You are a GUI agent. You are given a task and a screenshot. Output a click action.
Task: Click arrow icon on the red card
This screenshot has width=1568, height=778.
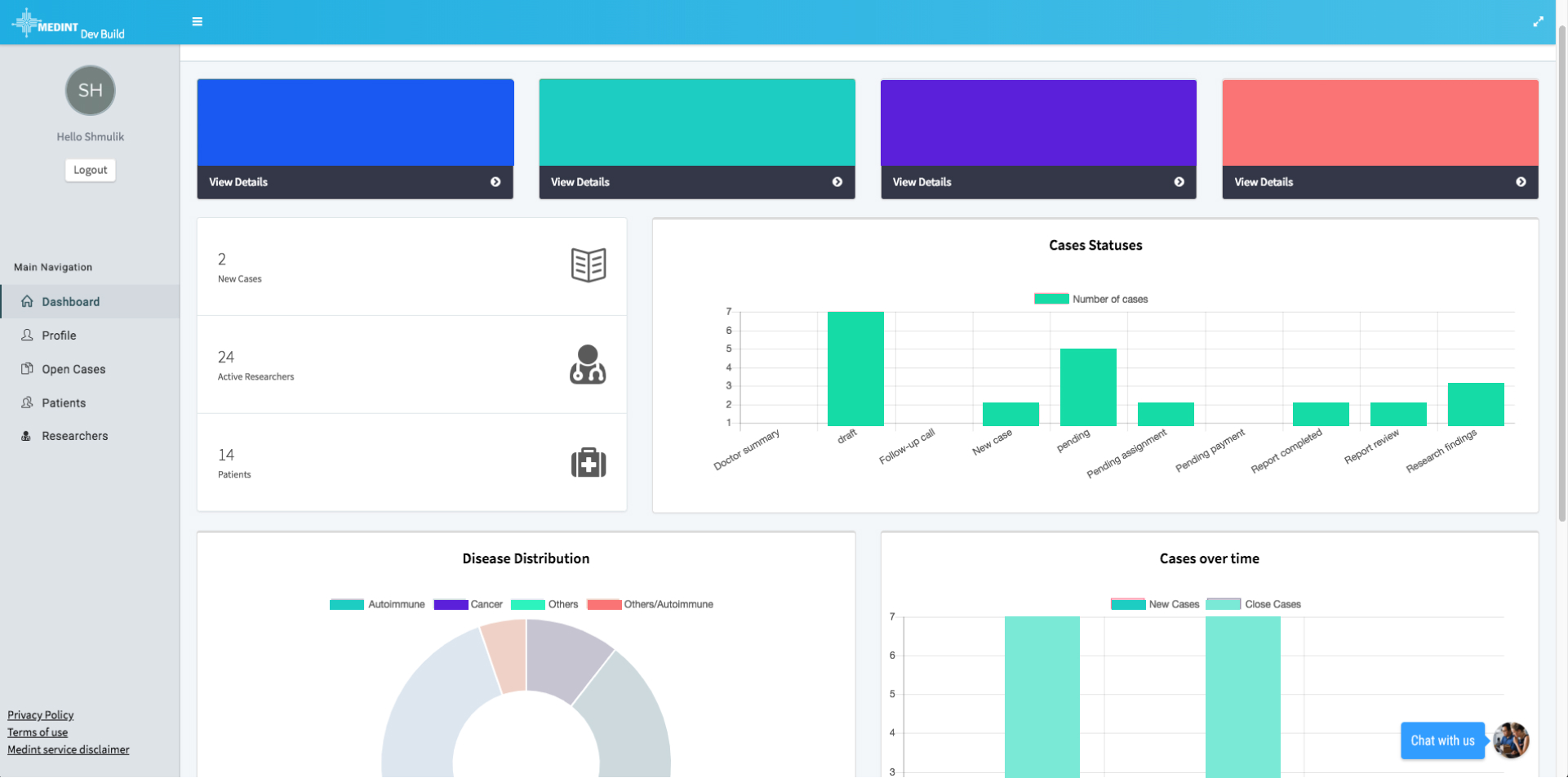(x=1521, y=182)
